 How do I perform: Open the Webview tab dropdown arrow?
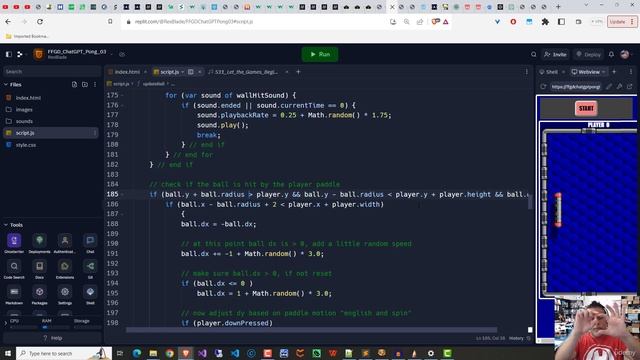point(604,72)
